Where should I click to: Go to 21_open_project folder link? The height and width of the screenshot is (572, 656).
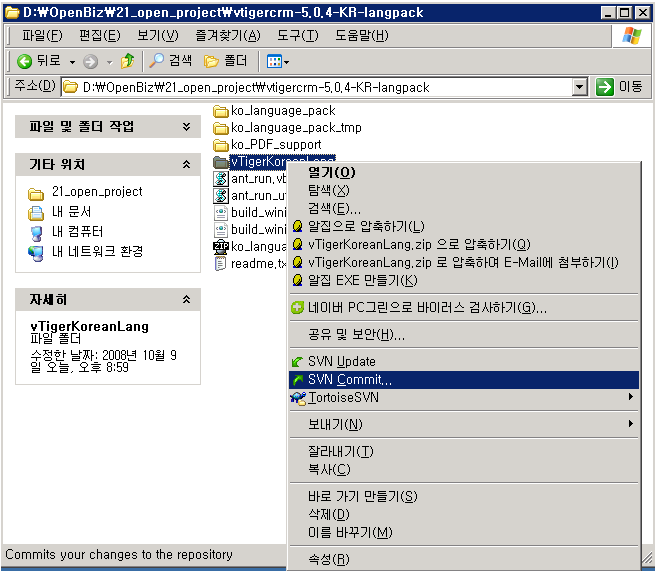pos(97,192)
